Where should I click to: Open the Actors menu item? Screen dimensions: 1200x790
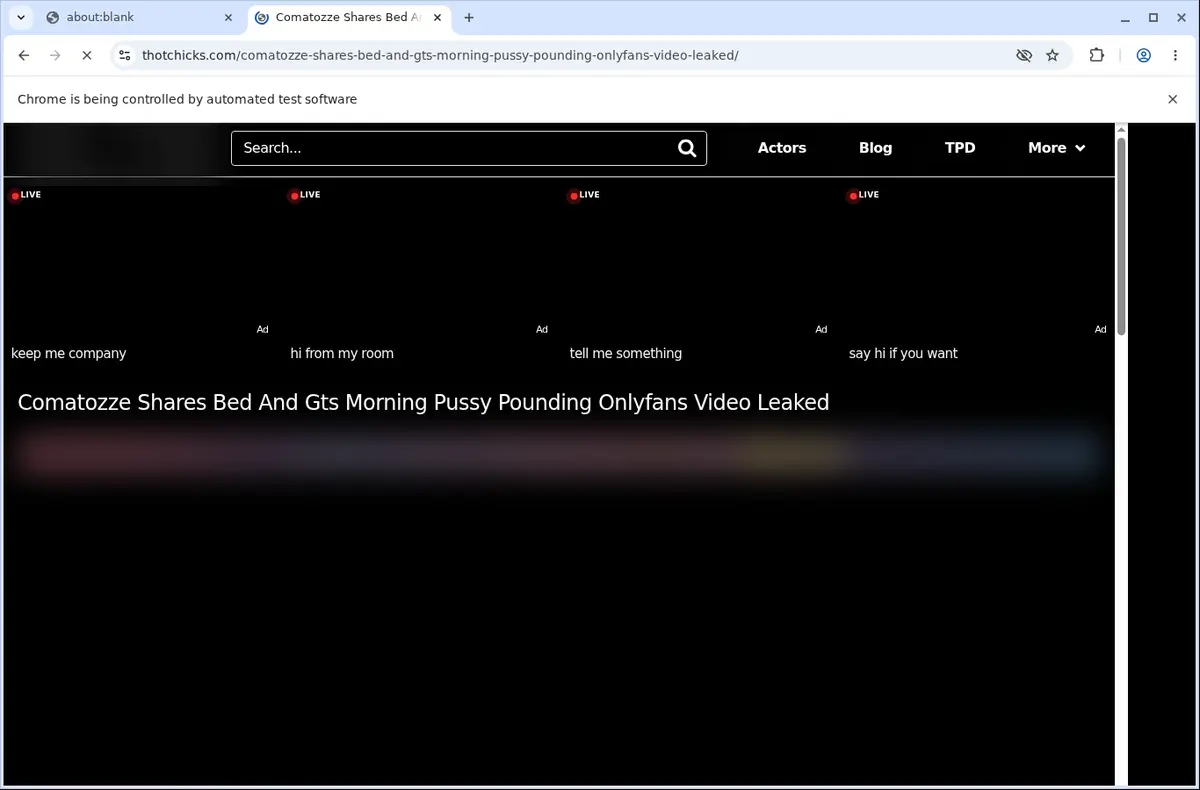coord(782,148)
